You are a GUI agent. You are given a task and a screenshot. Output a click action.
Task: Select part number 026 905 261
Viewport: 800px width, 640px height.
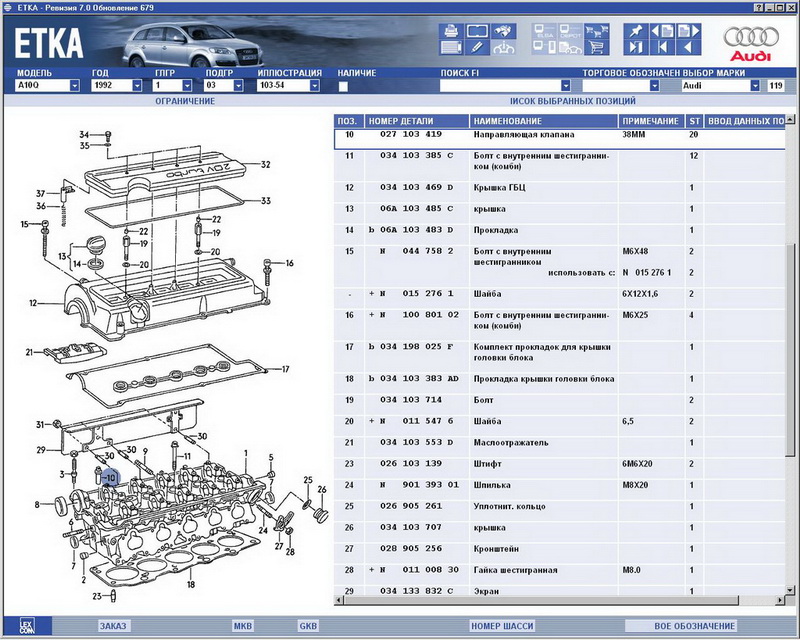click(411, 506)
